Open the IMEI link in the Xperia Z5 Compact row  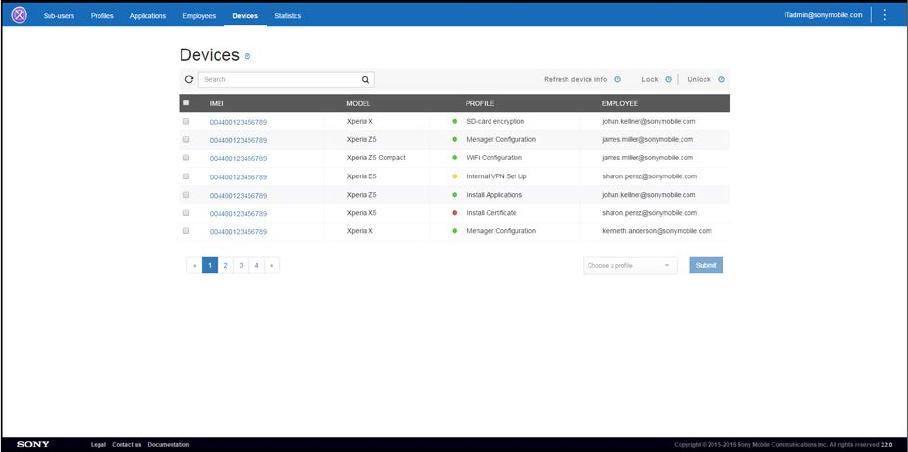coord(238,159)
